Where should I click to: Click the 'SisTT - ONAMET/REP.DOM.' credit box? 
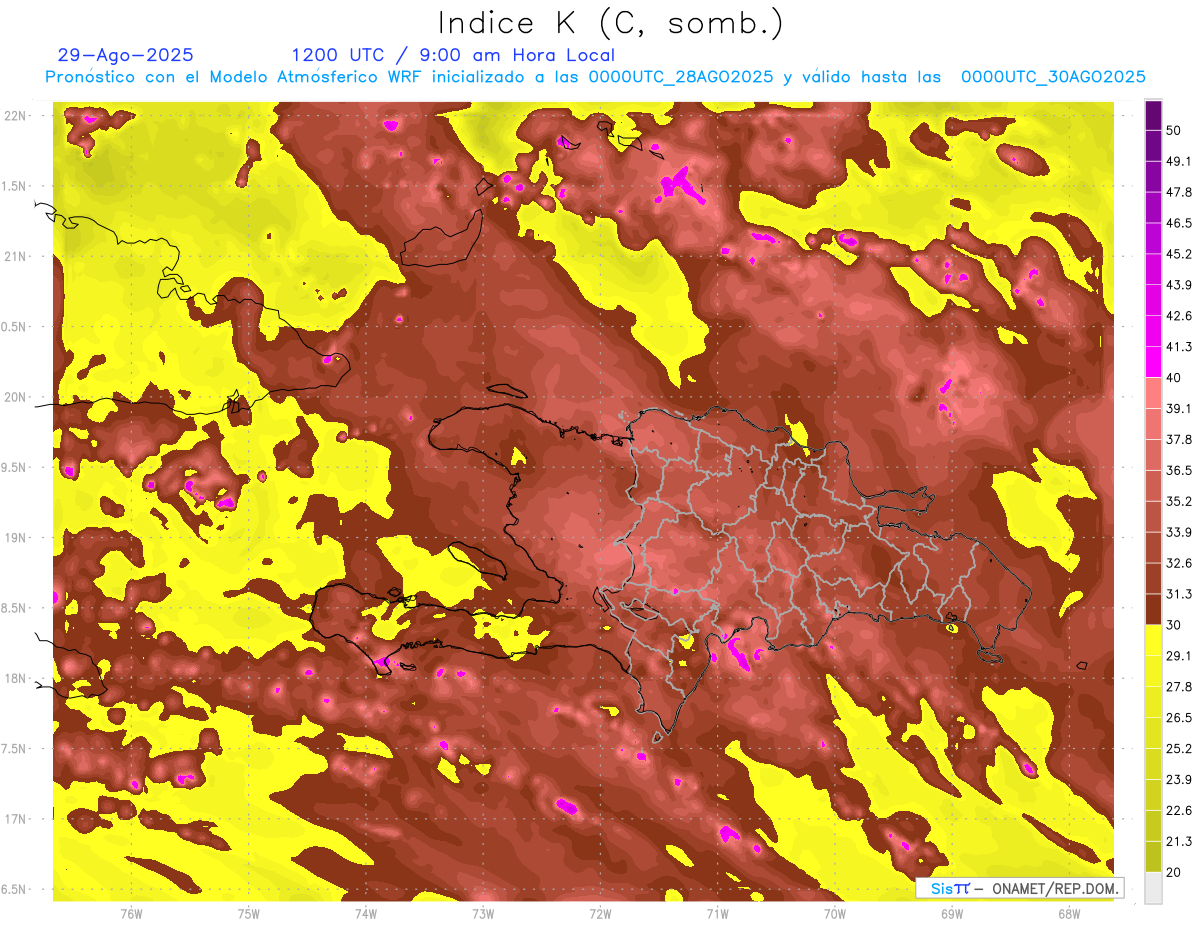tap(1019, 888)
